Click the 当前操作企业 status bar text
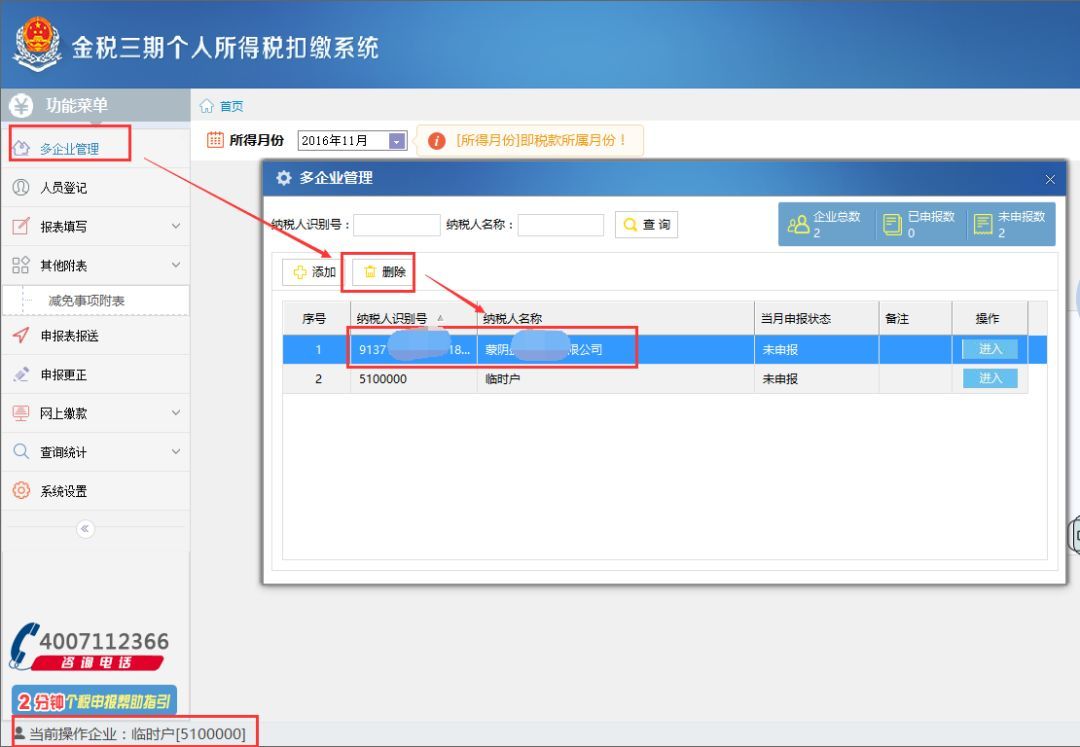Viewport: 1080px width, 747px height. 137,734
